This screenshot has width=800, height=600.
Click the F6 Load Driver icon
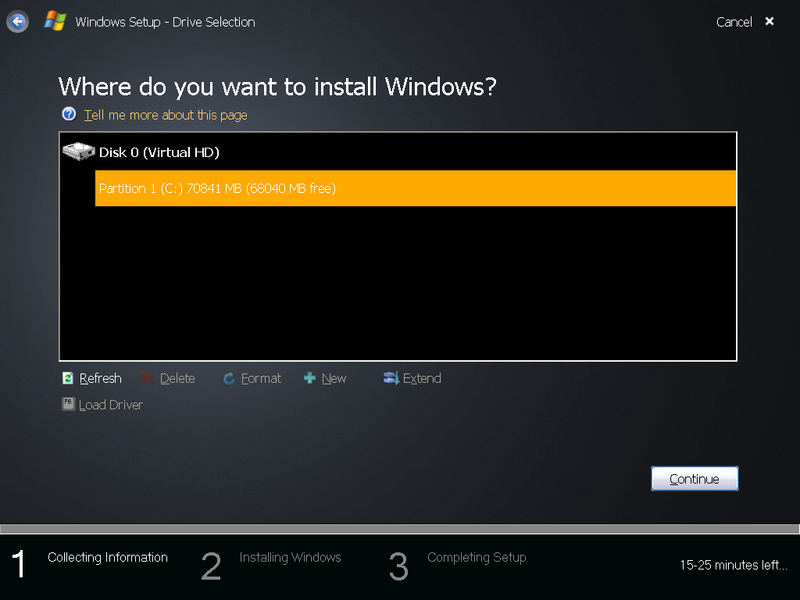tap(68, 404)
